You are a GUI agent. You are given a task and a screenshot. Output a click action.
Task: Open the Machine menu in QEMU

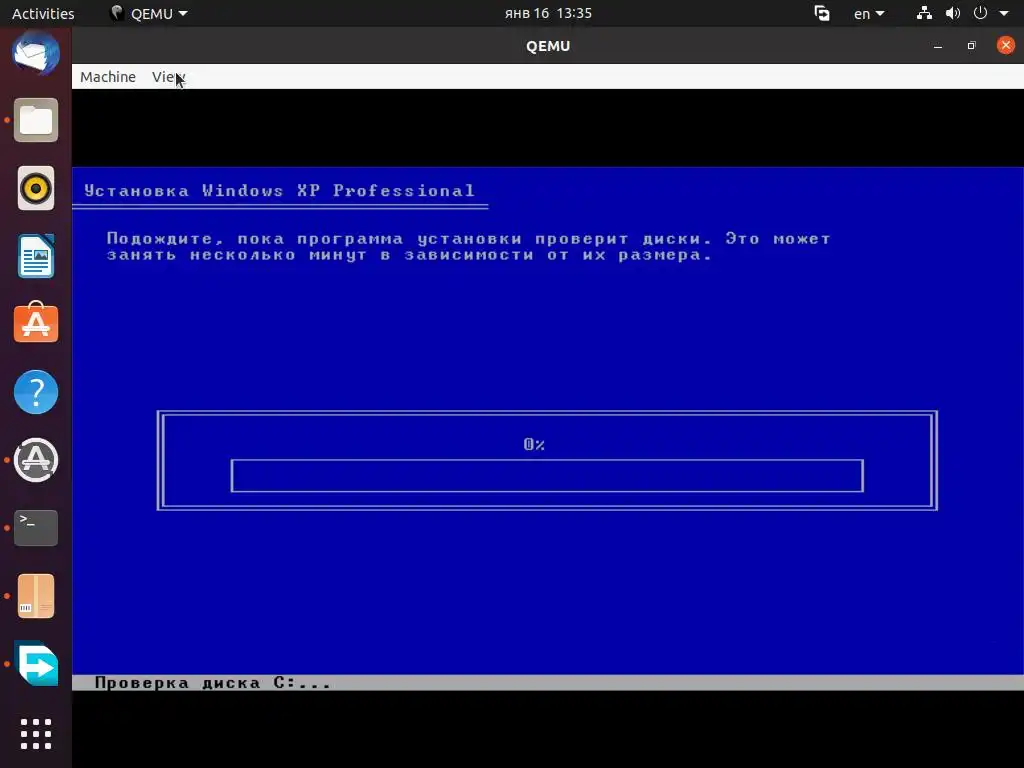coord(108,77)
